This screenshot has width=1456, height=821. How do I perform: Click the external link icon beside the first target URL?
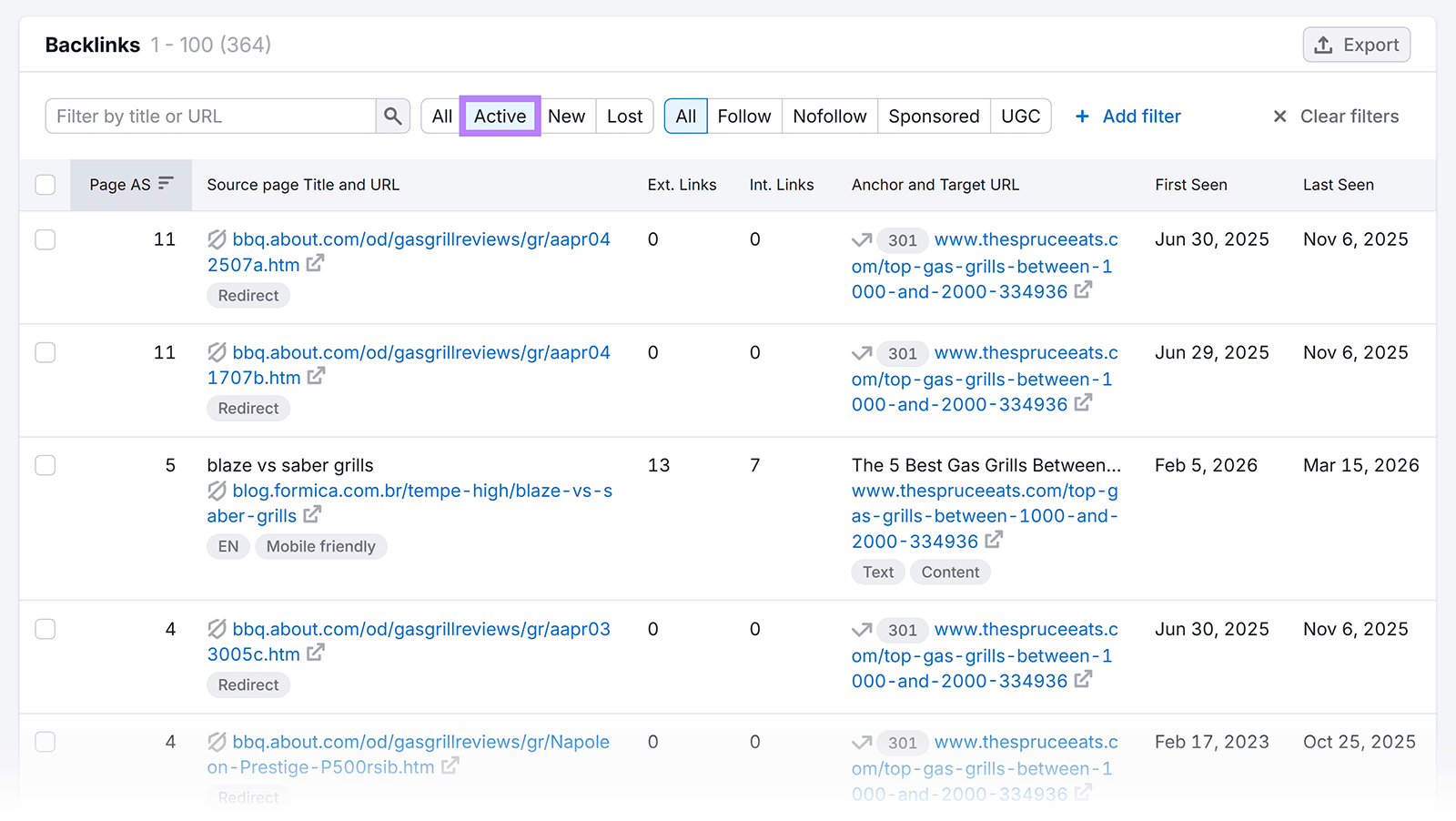[1083, 290]
